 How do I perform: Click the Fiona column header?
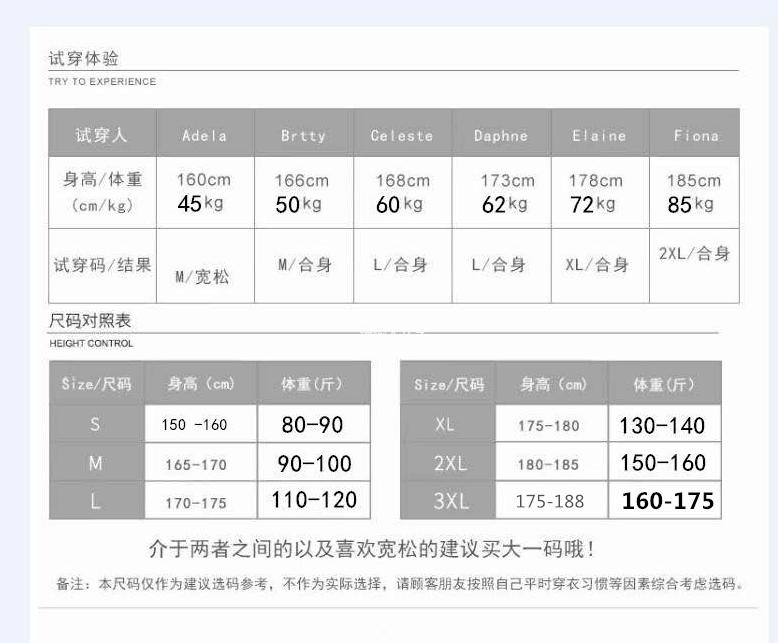pyautogui.click(x=694, y=133)
